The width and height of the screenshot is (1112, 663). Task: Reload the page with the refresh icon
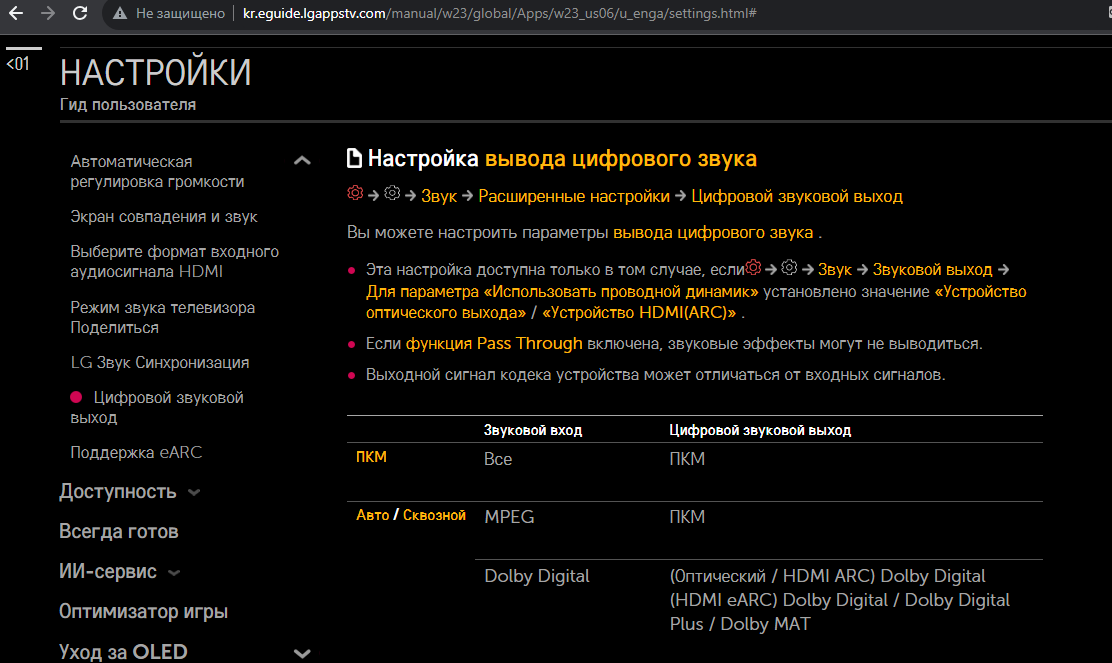coord(80,14)
